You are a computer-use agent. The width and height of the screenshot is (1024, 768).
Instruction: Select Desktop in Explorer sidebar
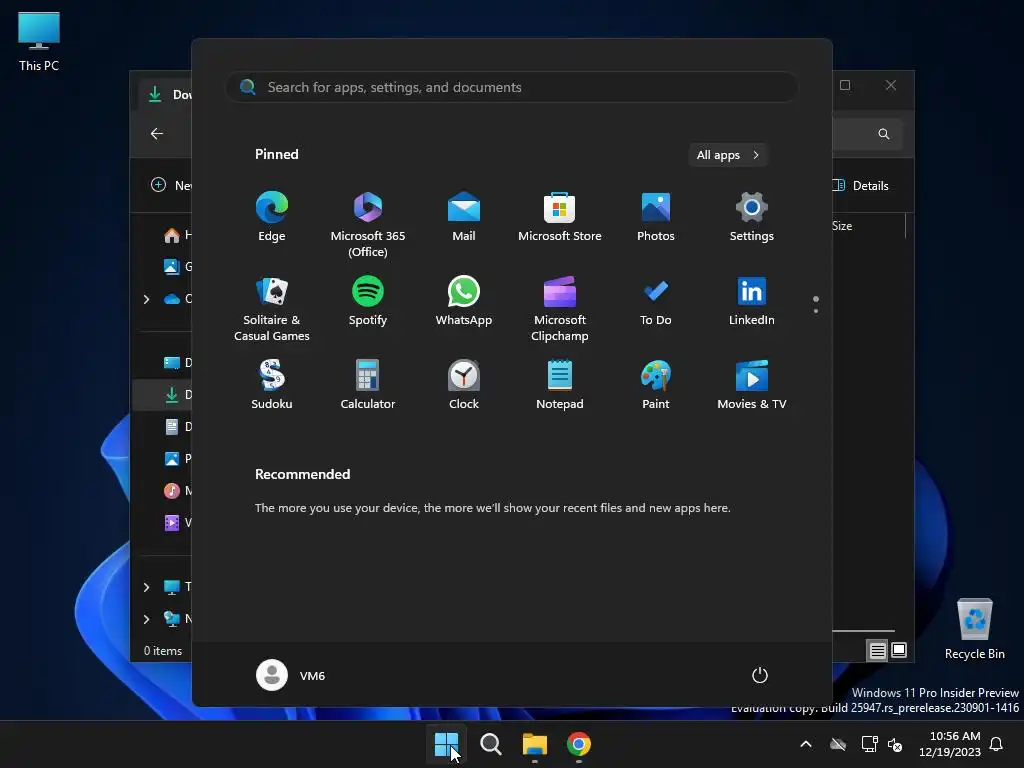click(176, 362)
